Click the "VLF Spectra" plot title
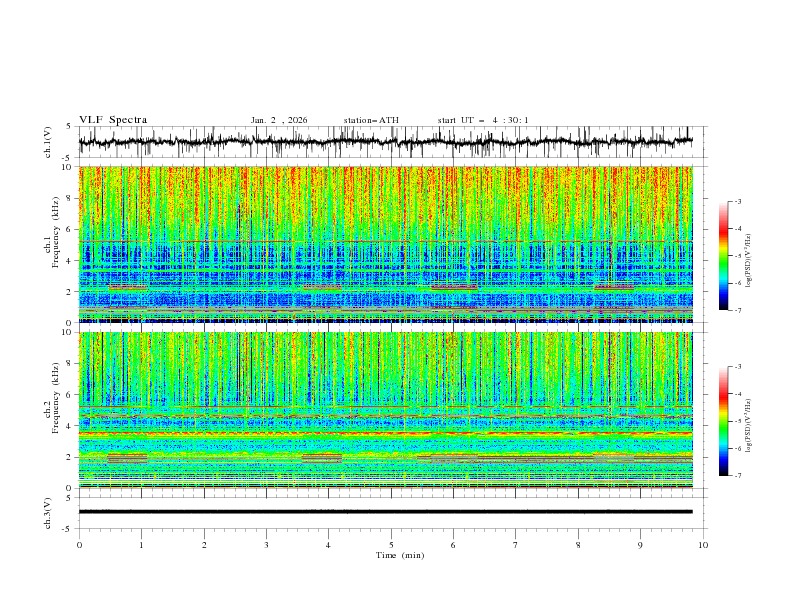Image resolution: width=792 pixels, height=612 pixels. click(113, 120)
